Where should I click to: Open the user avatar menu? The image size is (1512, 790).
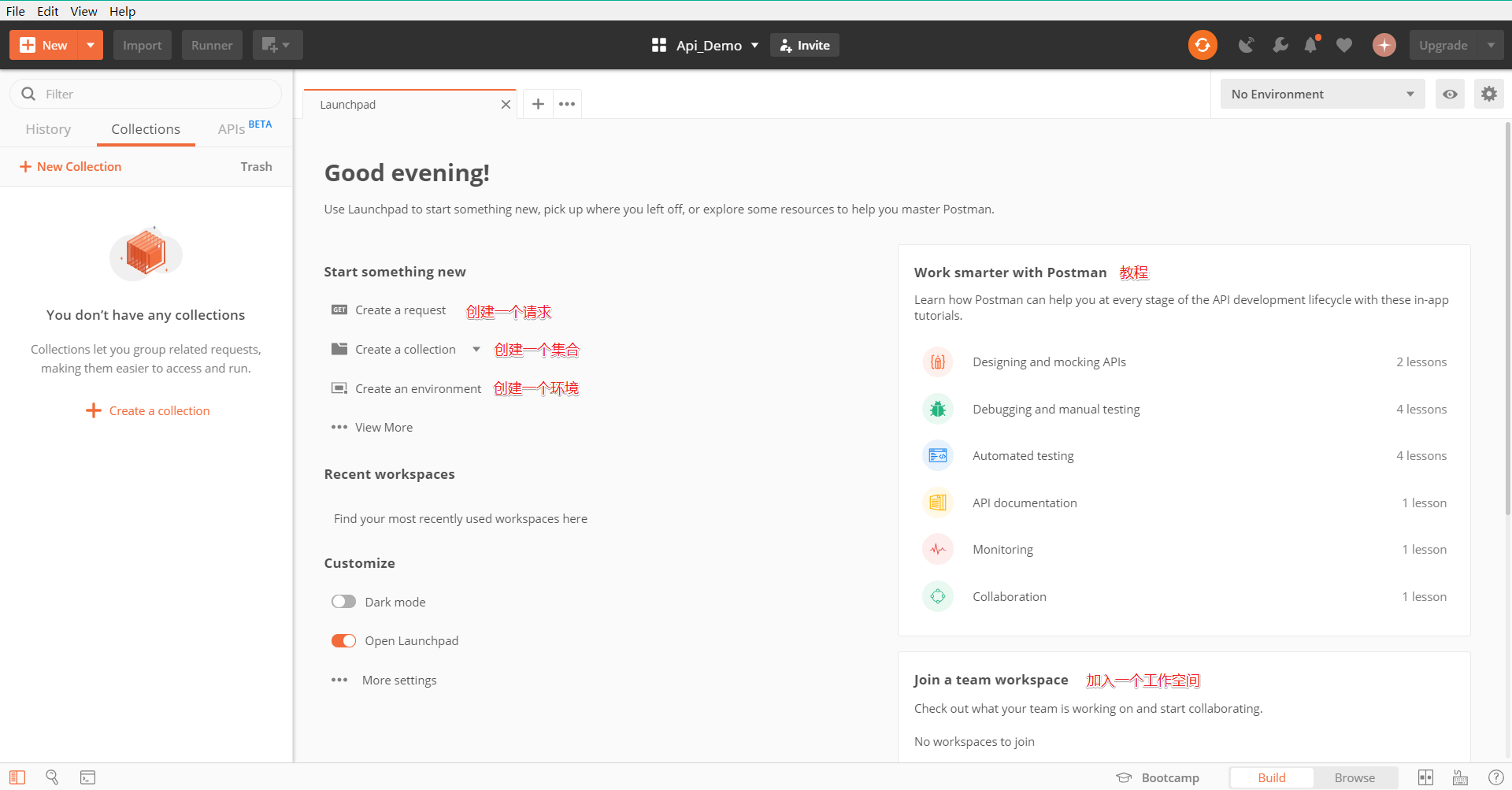(1384, 45)
